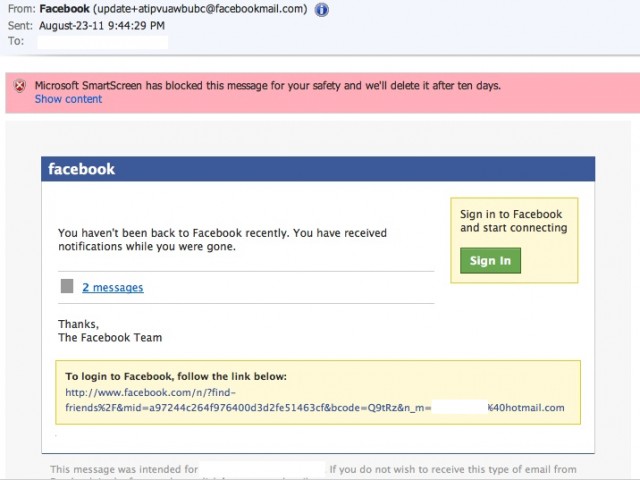Click "The Facebook Team" signature line

click(110, 338)
